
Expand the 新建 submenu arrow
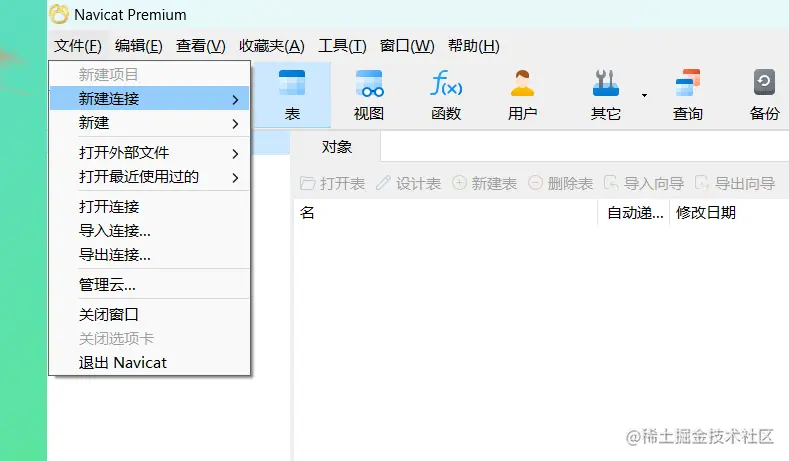coord(235,124)
